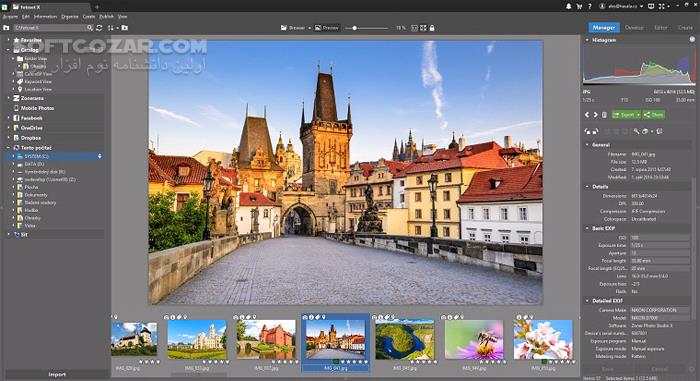Open the Publish menu
This screenshot has height=381, width=700.
[106, 17]
